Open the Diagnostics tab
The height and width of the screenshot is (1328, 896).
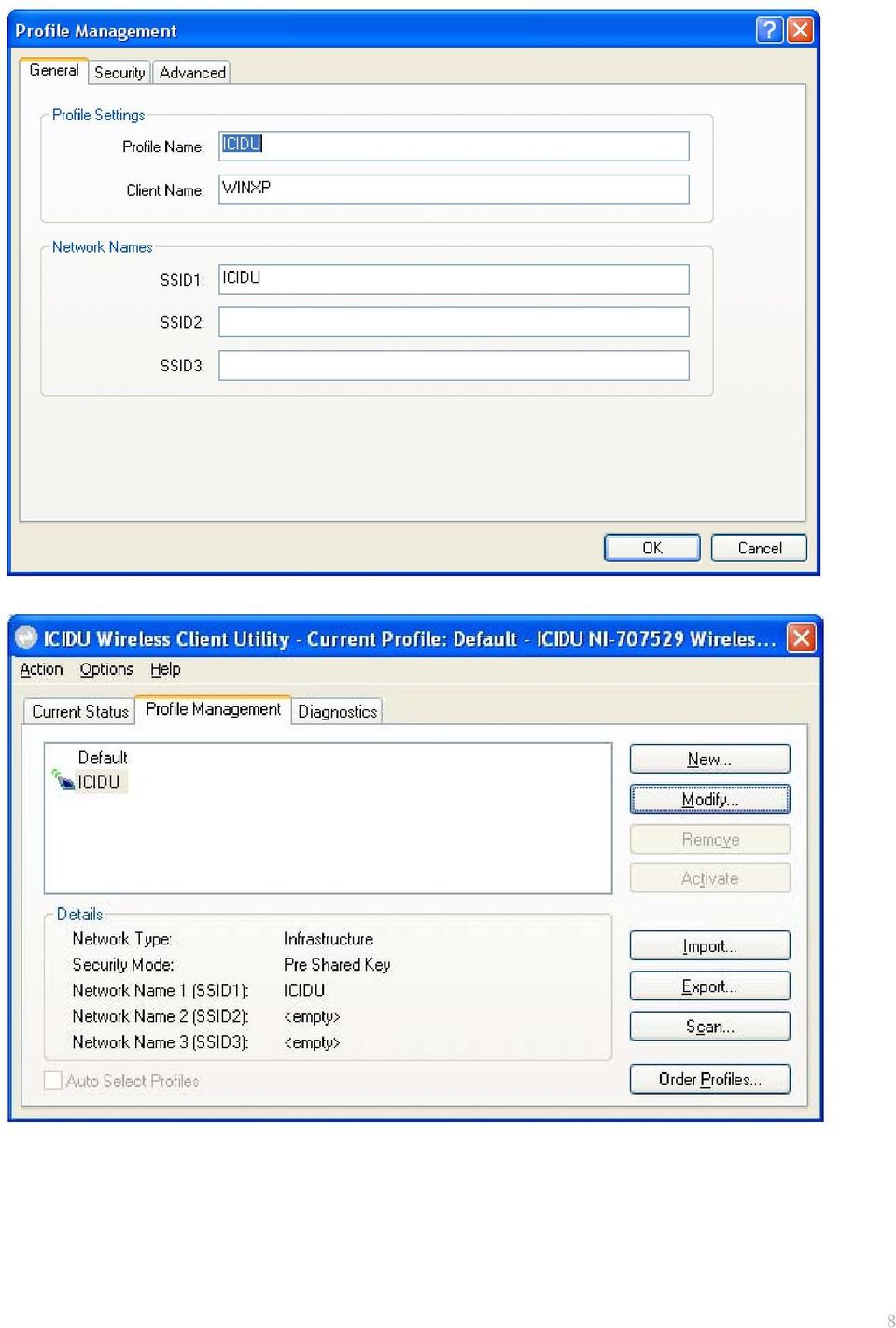click(338, 711)
